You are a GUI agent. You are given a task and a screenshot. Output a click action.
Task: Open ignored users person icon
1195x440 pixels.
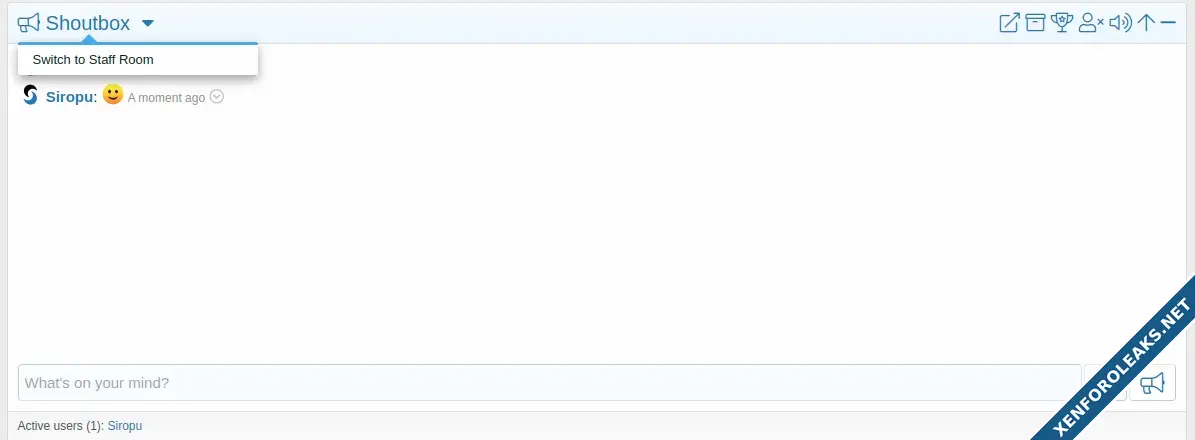coord(1091,23)
